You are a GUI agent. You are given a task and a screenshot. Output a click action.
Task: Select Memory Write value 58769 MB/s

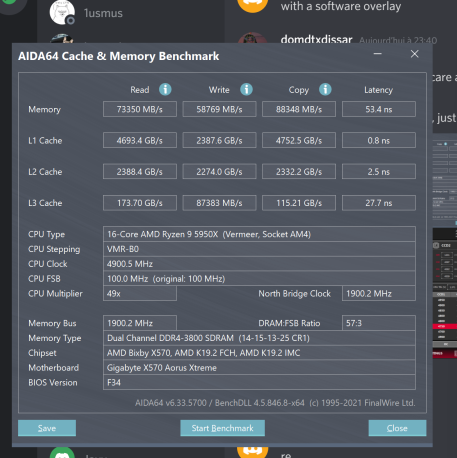pyautogui.click(x=219, y=109)
